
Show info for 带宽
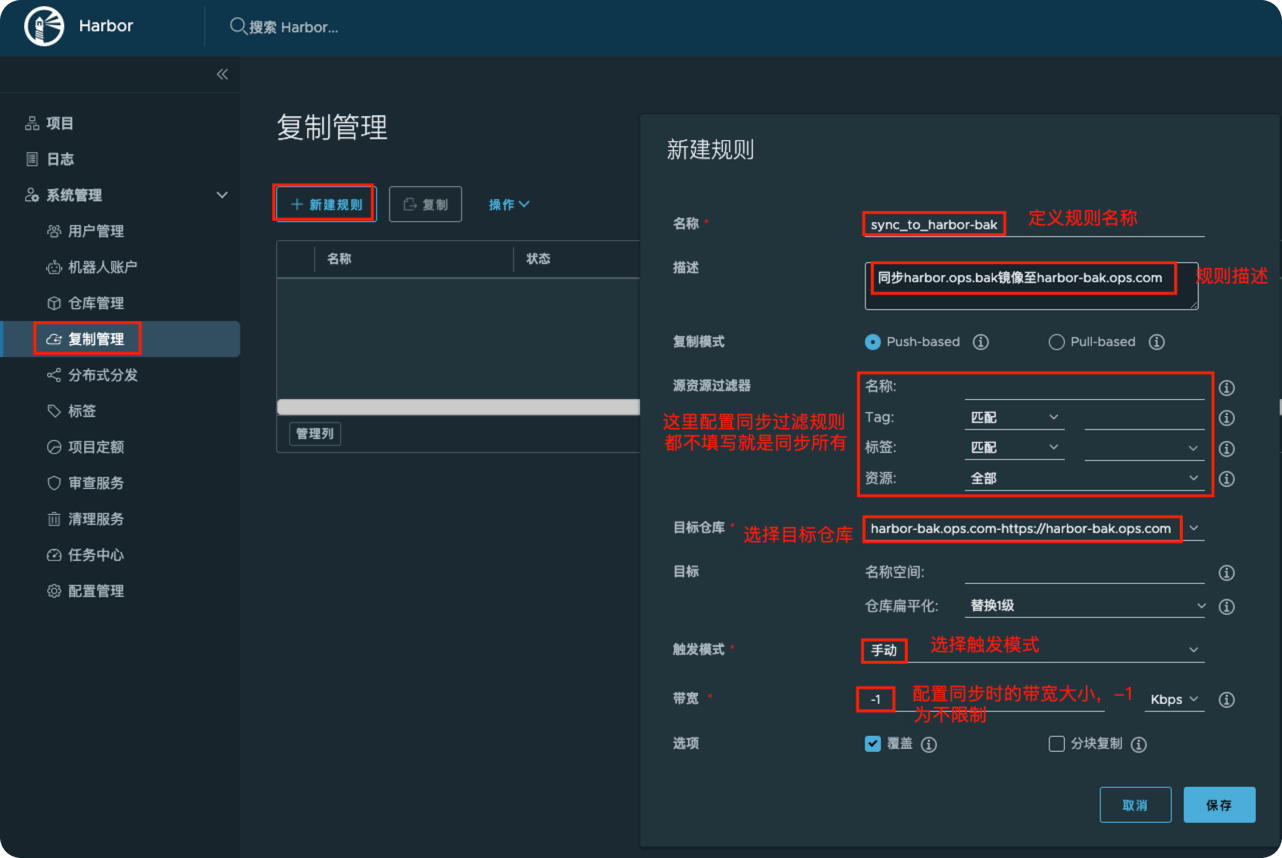1227,700
